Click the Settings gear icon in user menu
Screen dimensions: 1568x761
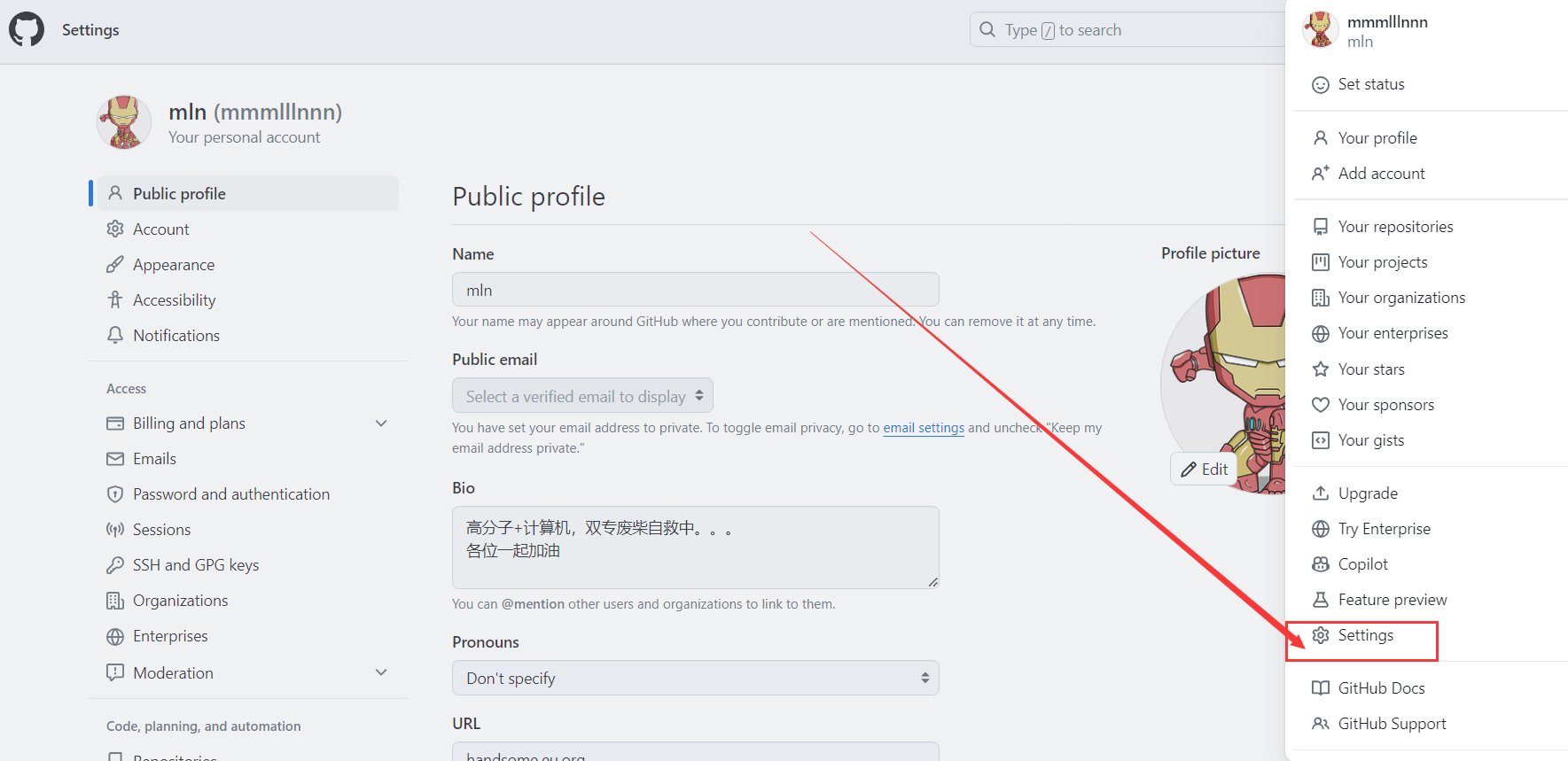click(x=1321, y=635)
